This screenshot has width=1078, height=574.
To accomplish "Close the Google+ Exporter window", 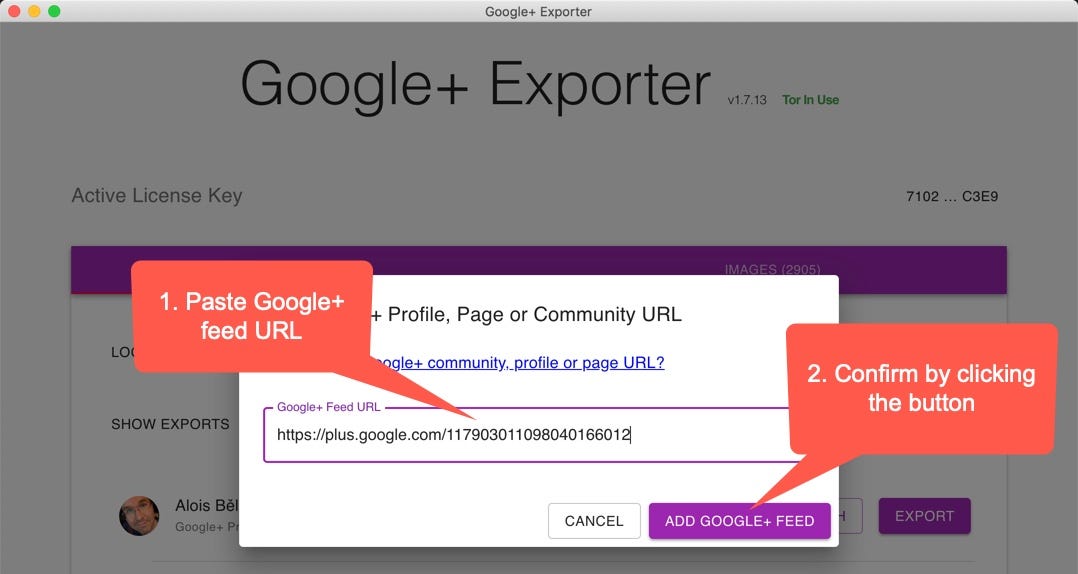I will coord(14,11).
